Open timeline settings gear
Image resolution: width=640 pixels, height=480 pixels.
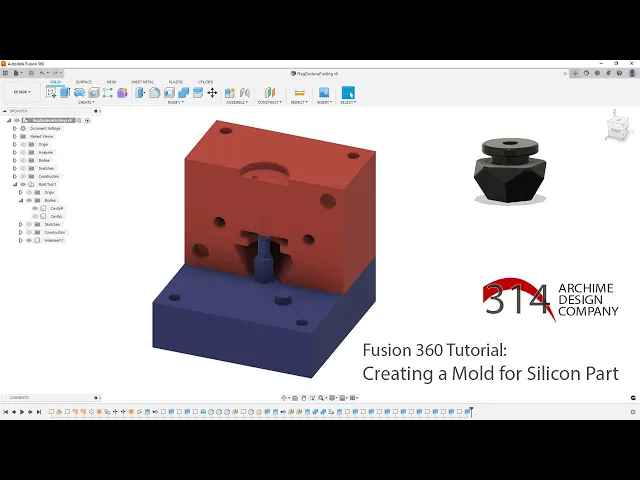pos(633,412)
